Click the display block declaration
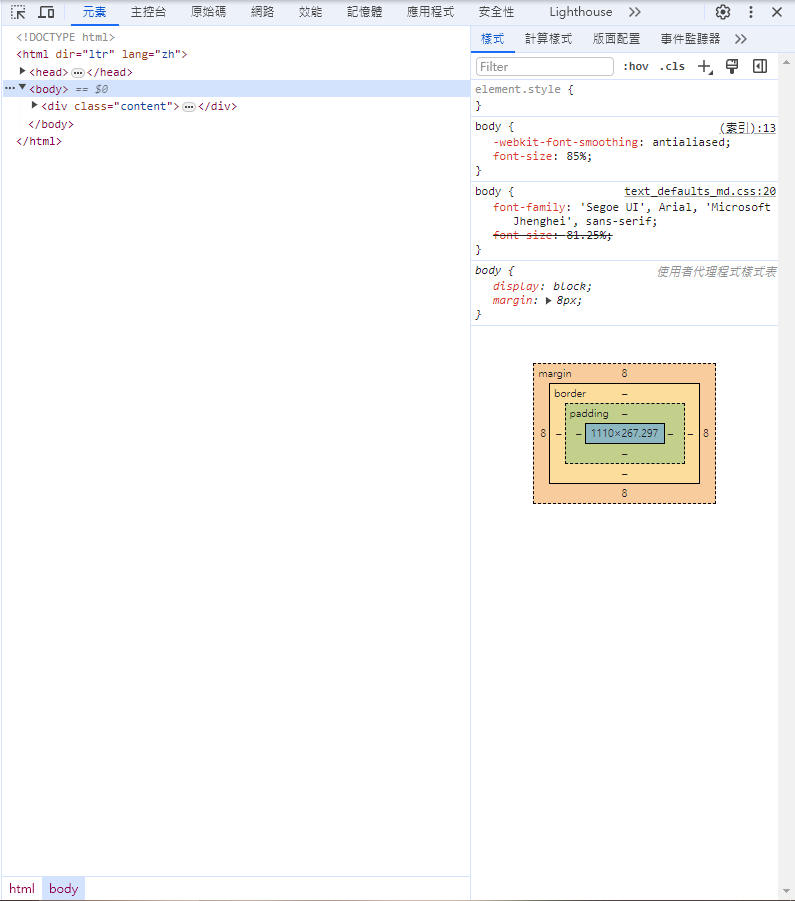Image resolution: width=795 pixels, height=901 pixels. pyautogui.click(x=542, y=286)
